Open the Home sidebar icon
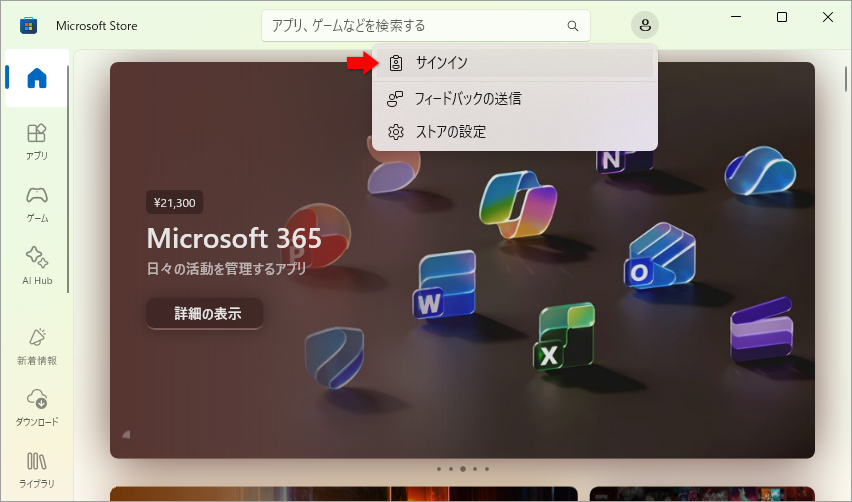 [37, 78]
